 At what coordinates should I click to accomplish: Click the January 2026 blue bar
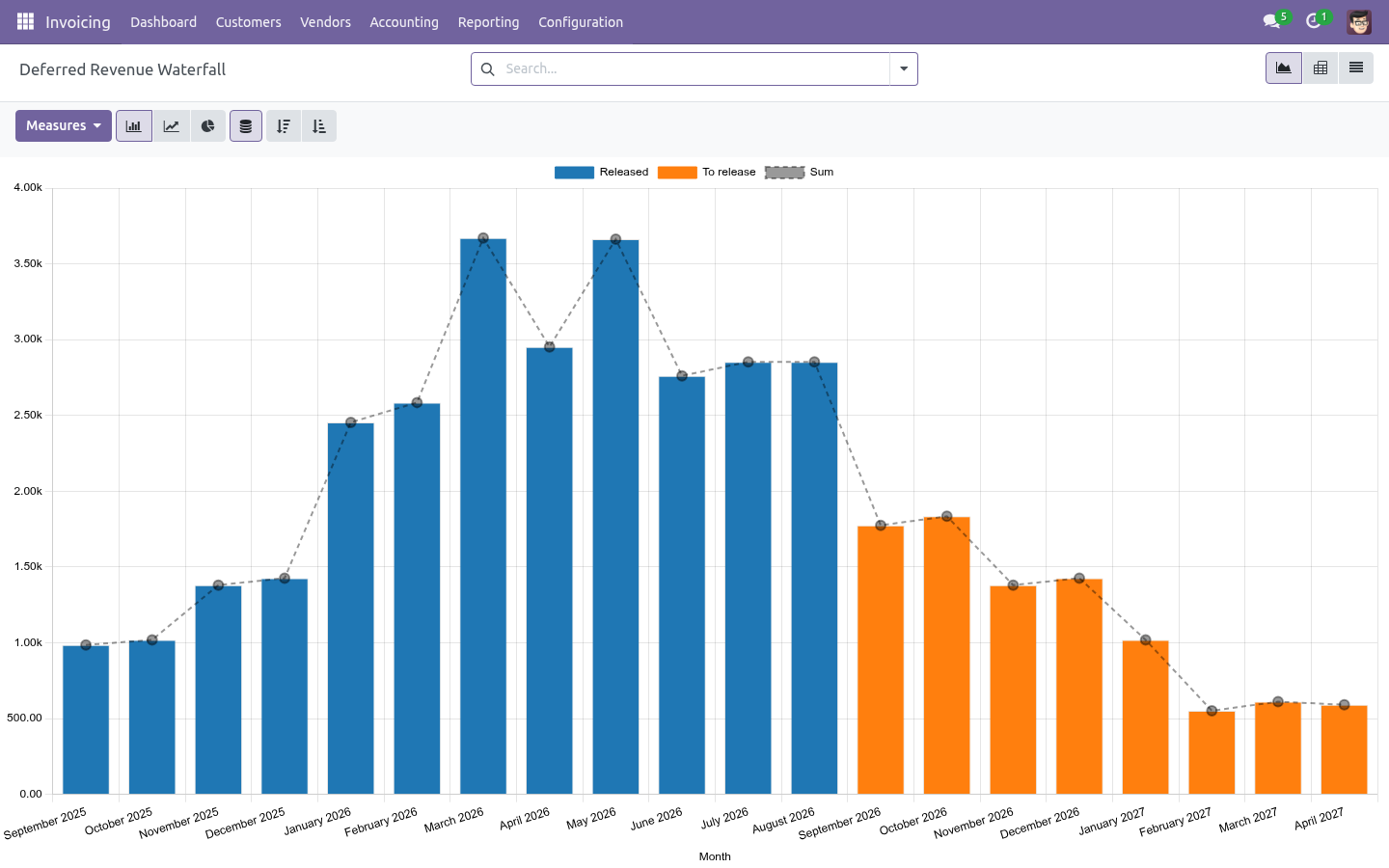point(351,609)
